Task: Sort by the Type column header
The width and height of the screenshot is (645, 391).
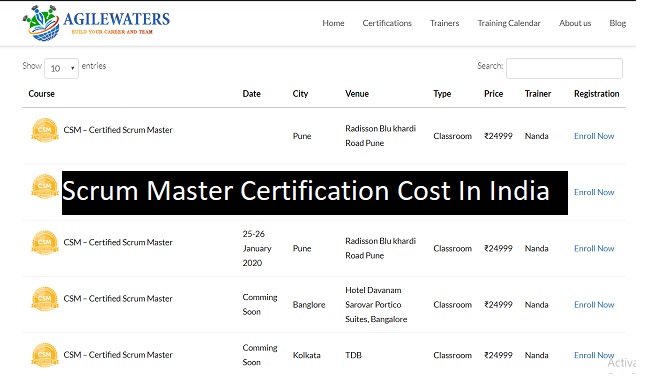Action: pos(442,94)
